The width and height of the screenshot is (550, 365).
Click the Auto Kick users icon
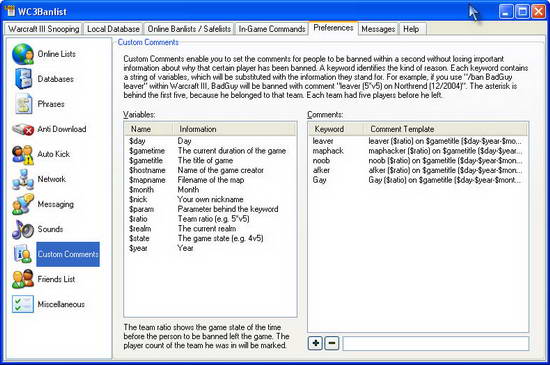[23, 155]
